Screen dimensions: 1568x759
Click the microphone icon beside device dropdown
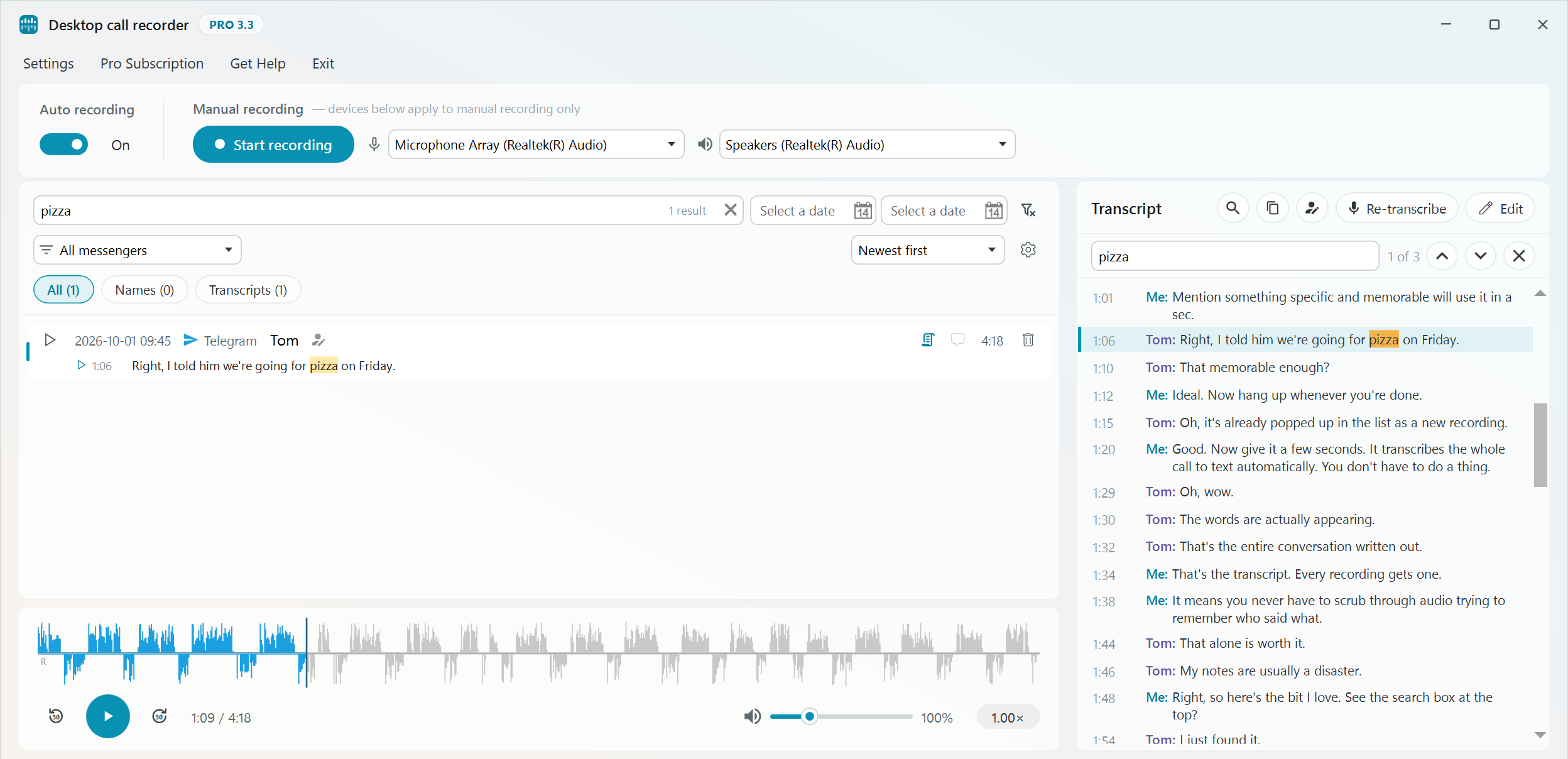[374, 145]
